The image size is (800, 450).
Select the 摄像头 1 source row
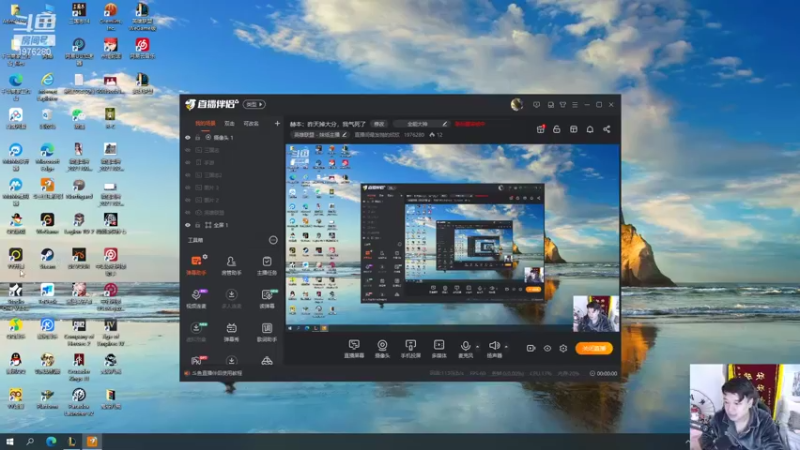pyautogui.click(x=232, y=138)
